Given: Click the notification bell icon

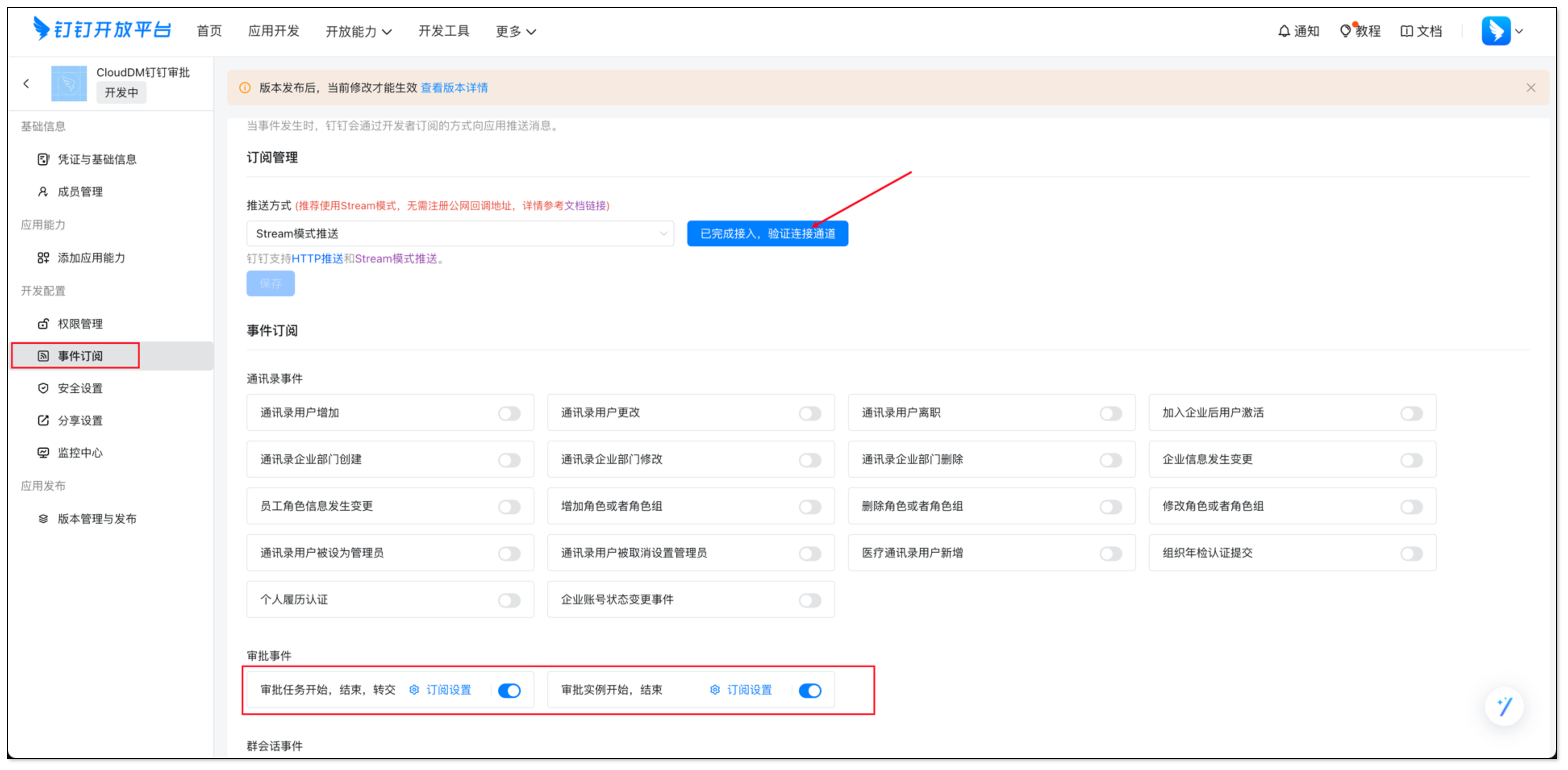Looking at the screenshot, I should click(1284, 31).
